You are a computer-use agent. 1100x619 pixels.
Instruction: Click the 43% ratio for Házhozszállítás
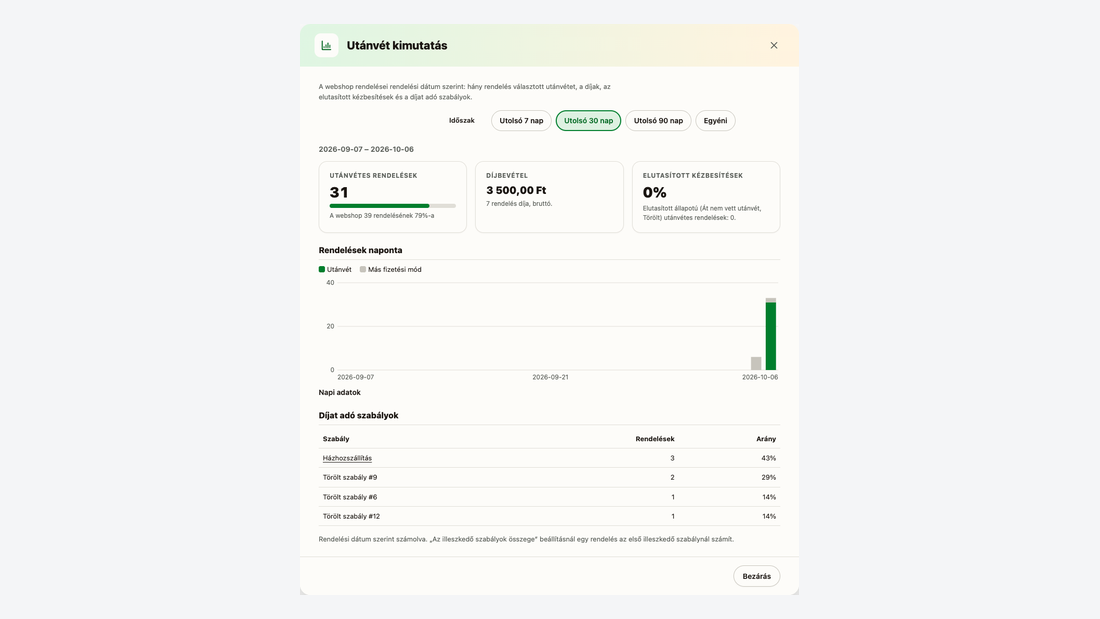[x=769, y=458]
